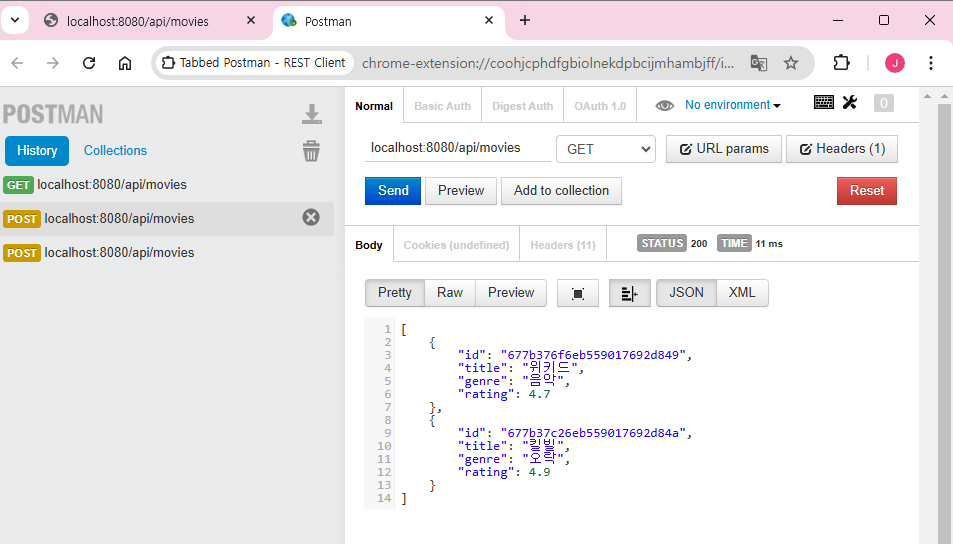Click the rating value 4.7
This screenshot has width=953, height=544.
tap(539, 394)
